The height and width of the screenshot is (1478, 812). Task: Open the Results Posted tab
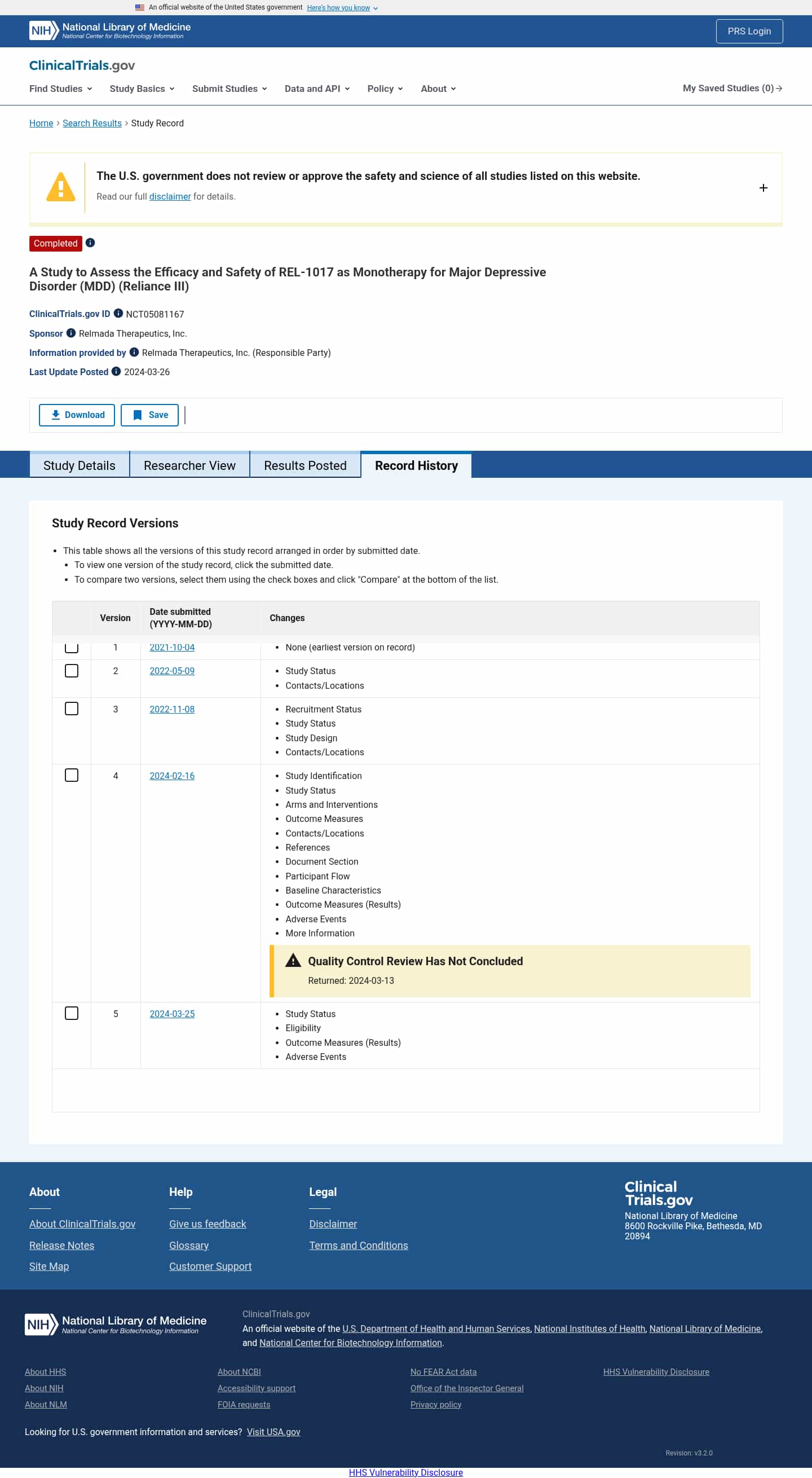(305, 465)
